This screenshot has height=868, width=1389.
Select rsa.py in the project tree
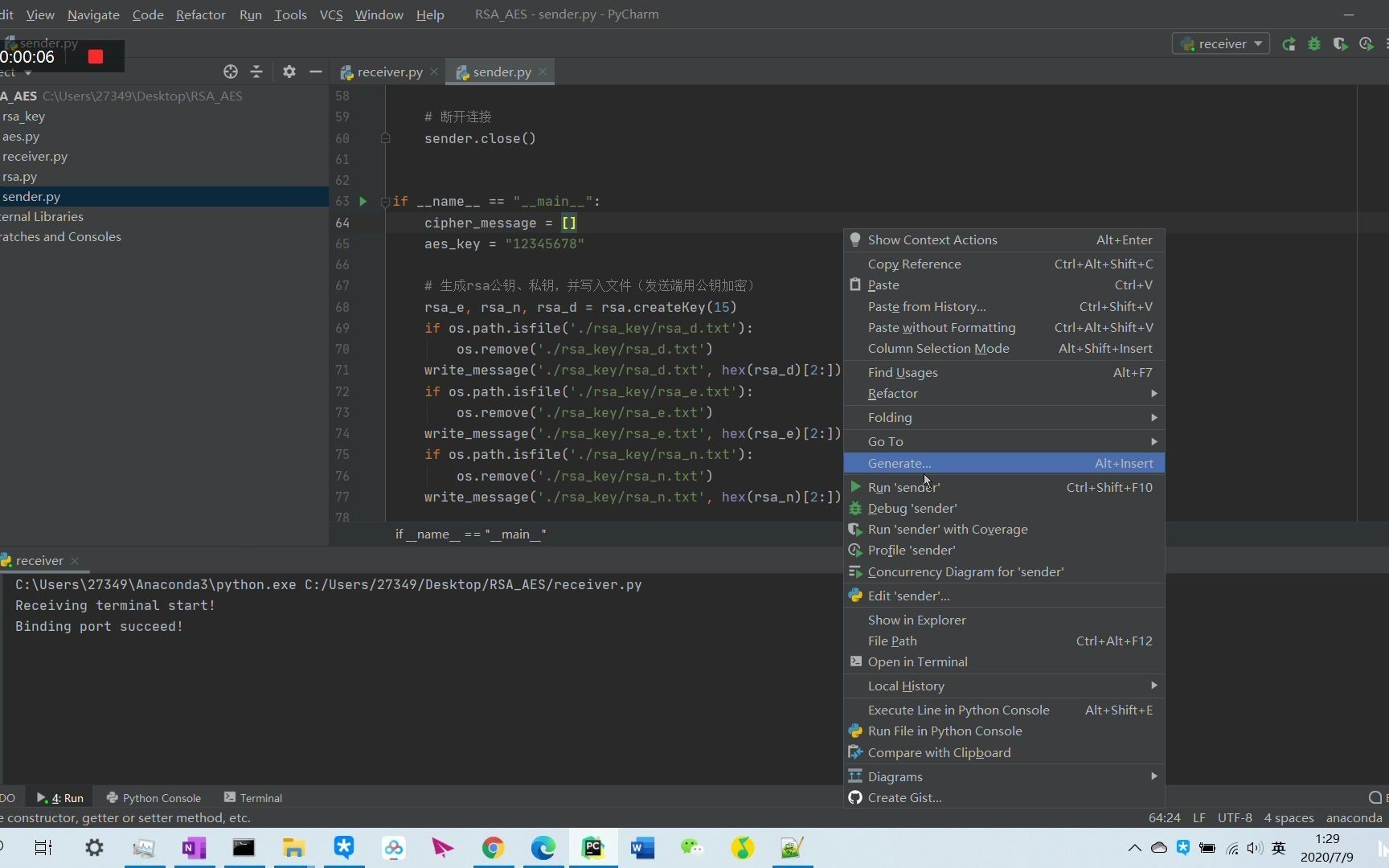(x=20, y=177)
